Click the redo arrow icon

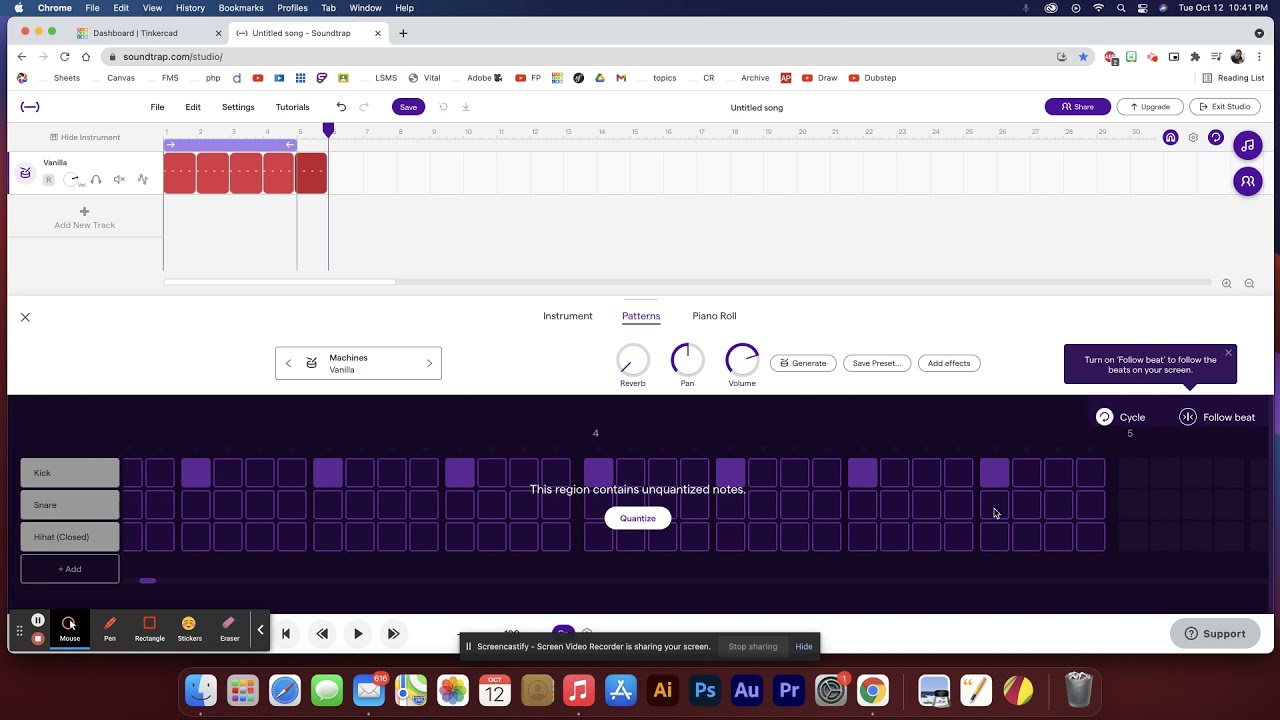pos(364,107)
